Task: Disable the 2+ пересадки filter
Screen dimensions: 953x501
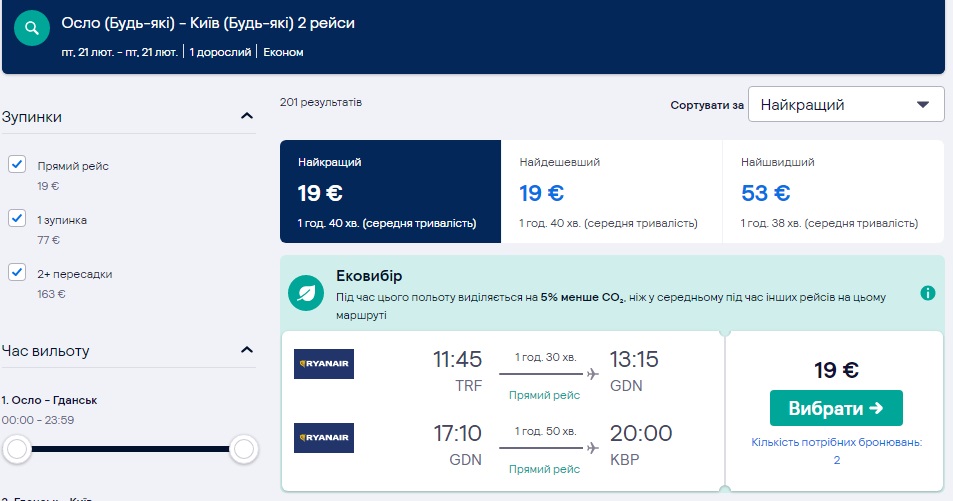Action: [x=17, y=273]
